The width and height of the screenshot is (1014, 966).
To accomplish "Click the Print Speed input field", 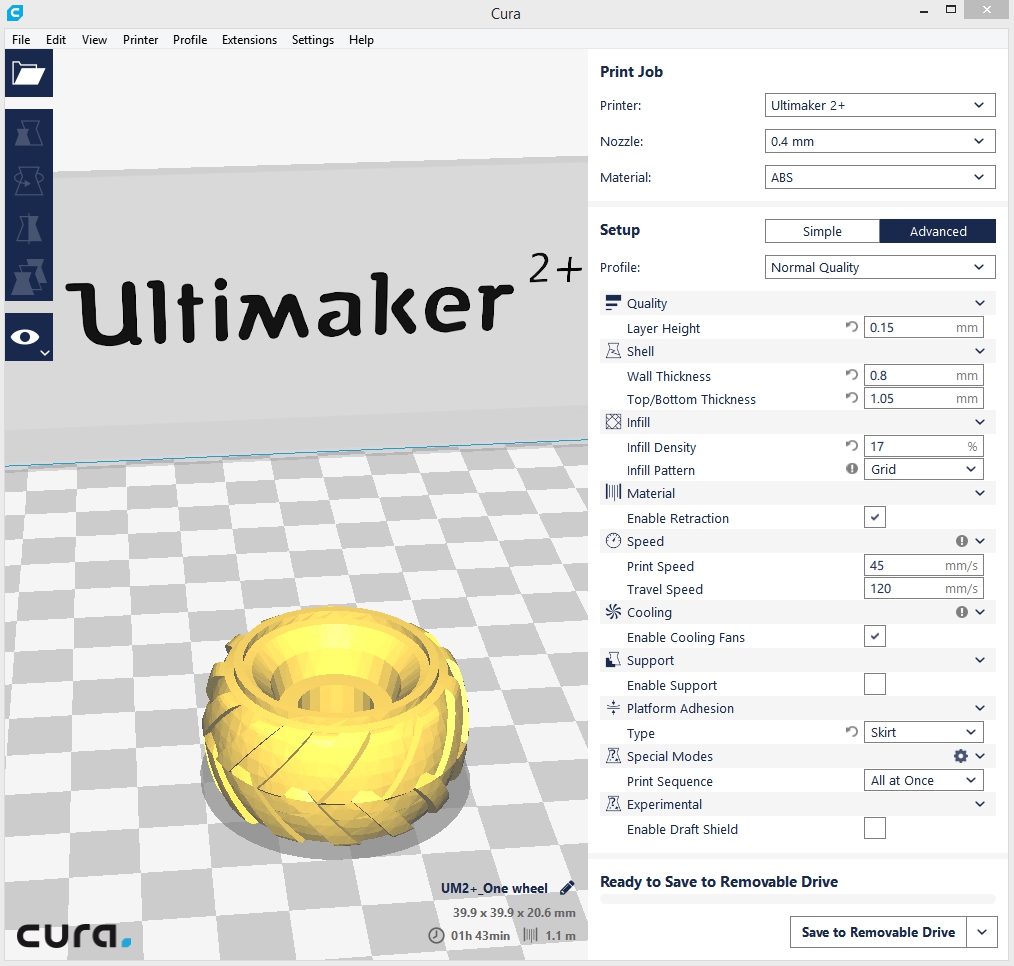I will 923,565.
